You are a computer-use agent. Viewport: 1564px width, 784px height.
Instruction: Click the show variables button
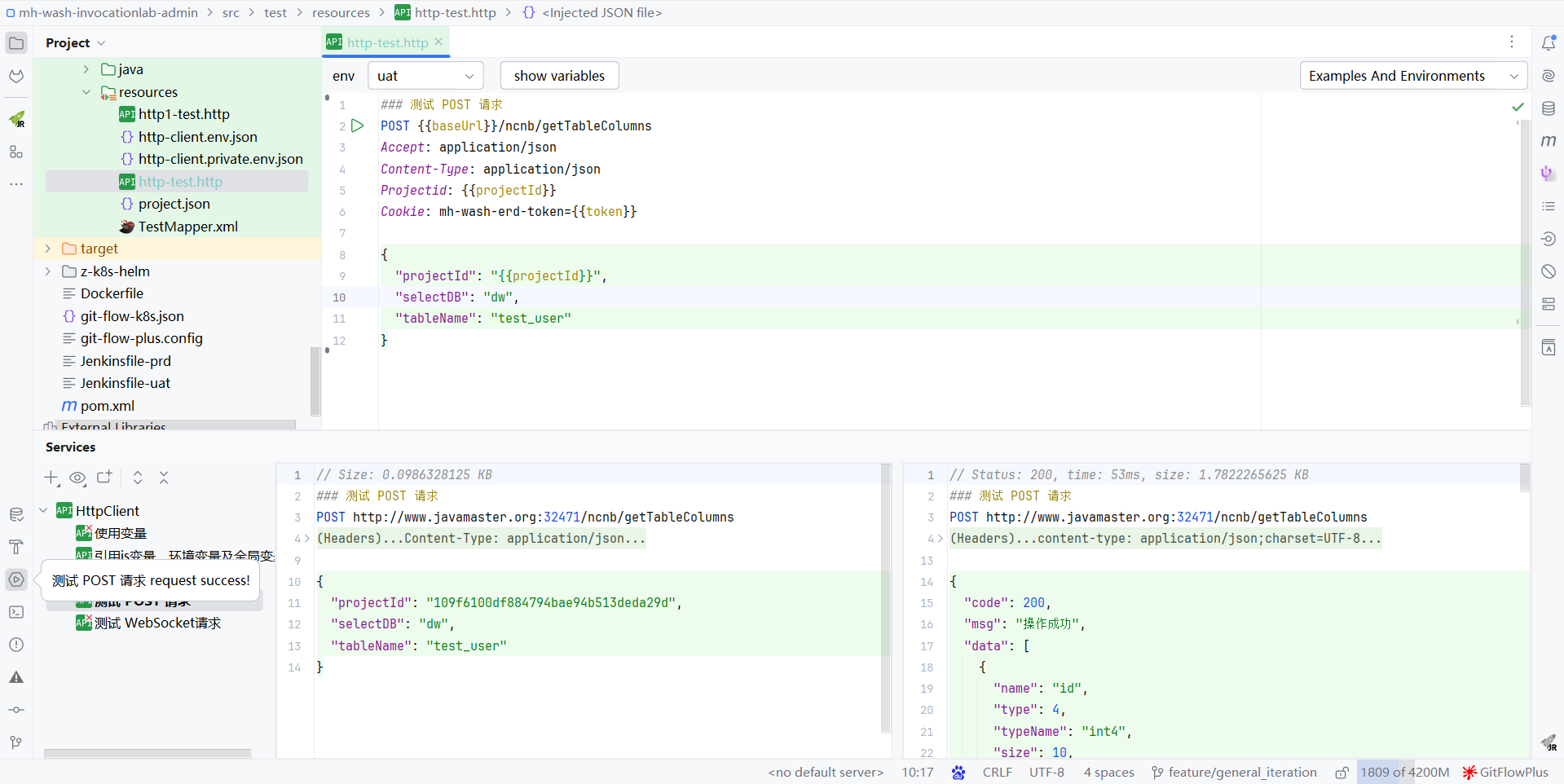pyautogui.click(x=559, y=76)
